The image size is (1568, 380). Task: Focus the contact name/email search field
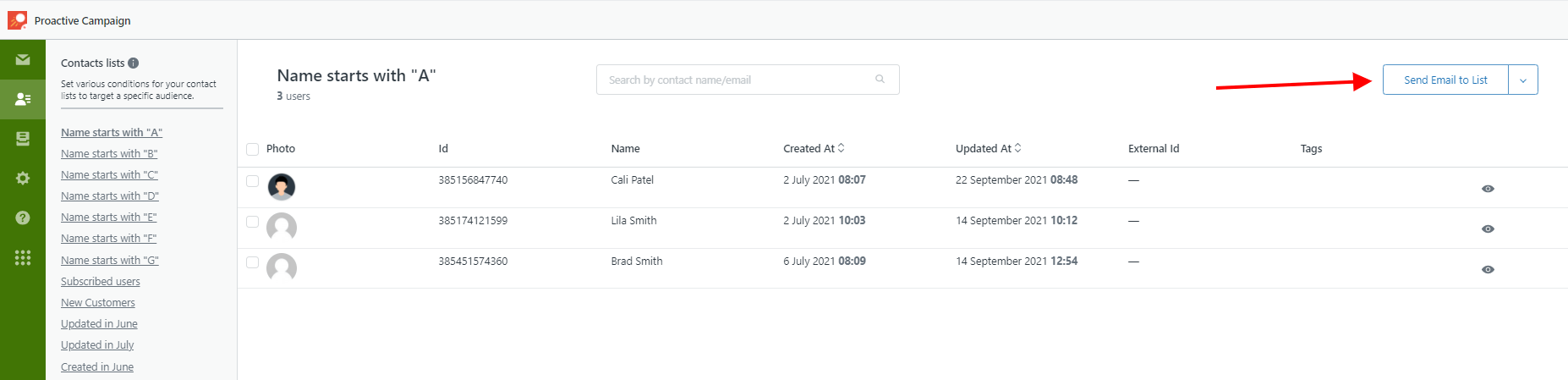748,80
